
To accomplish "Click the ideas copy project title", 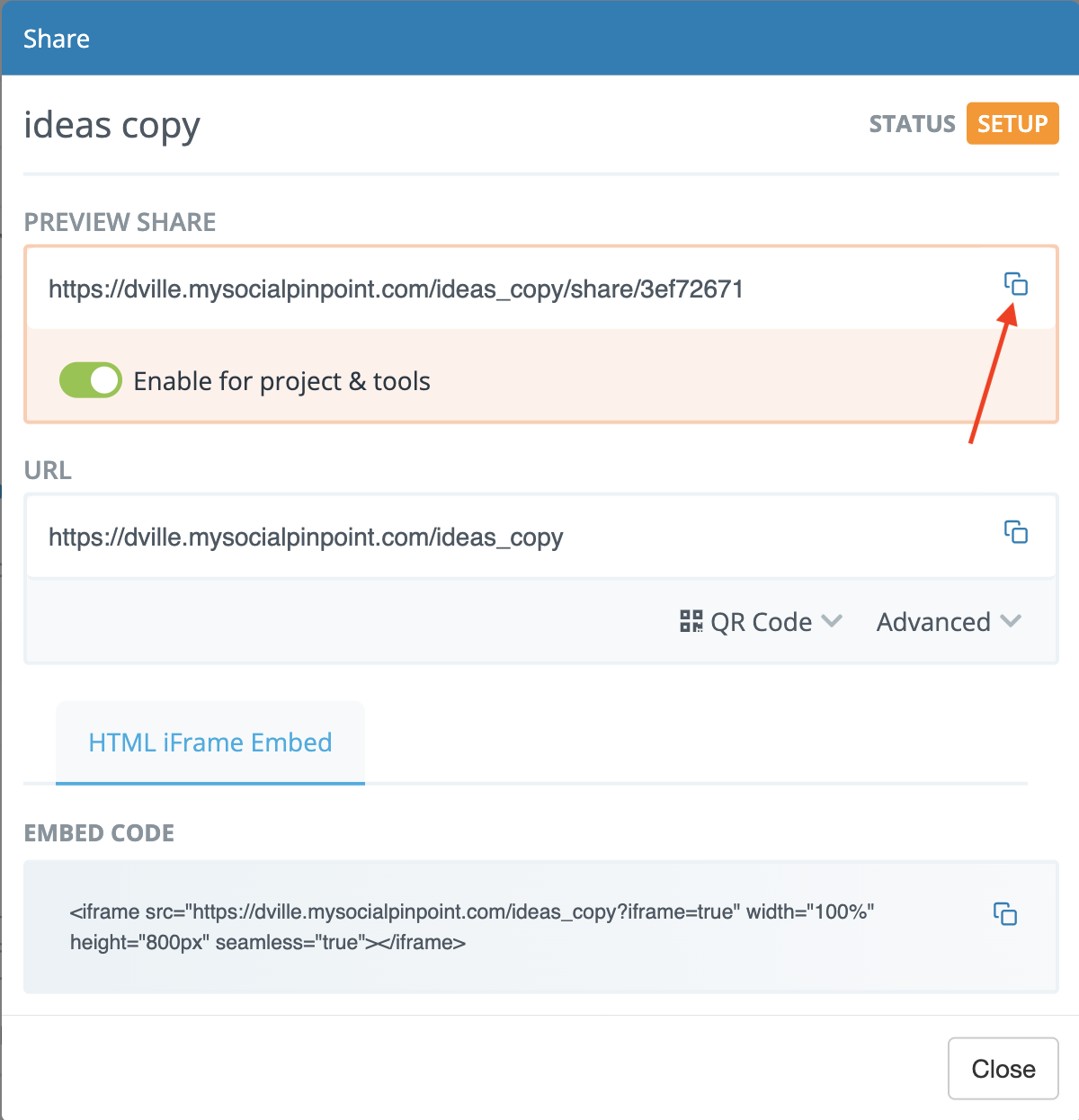I will click(111, 126).
